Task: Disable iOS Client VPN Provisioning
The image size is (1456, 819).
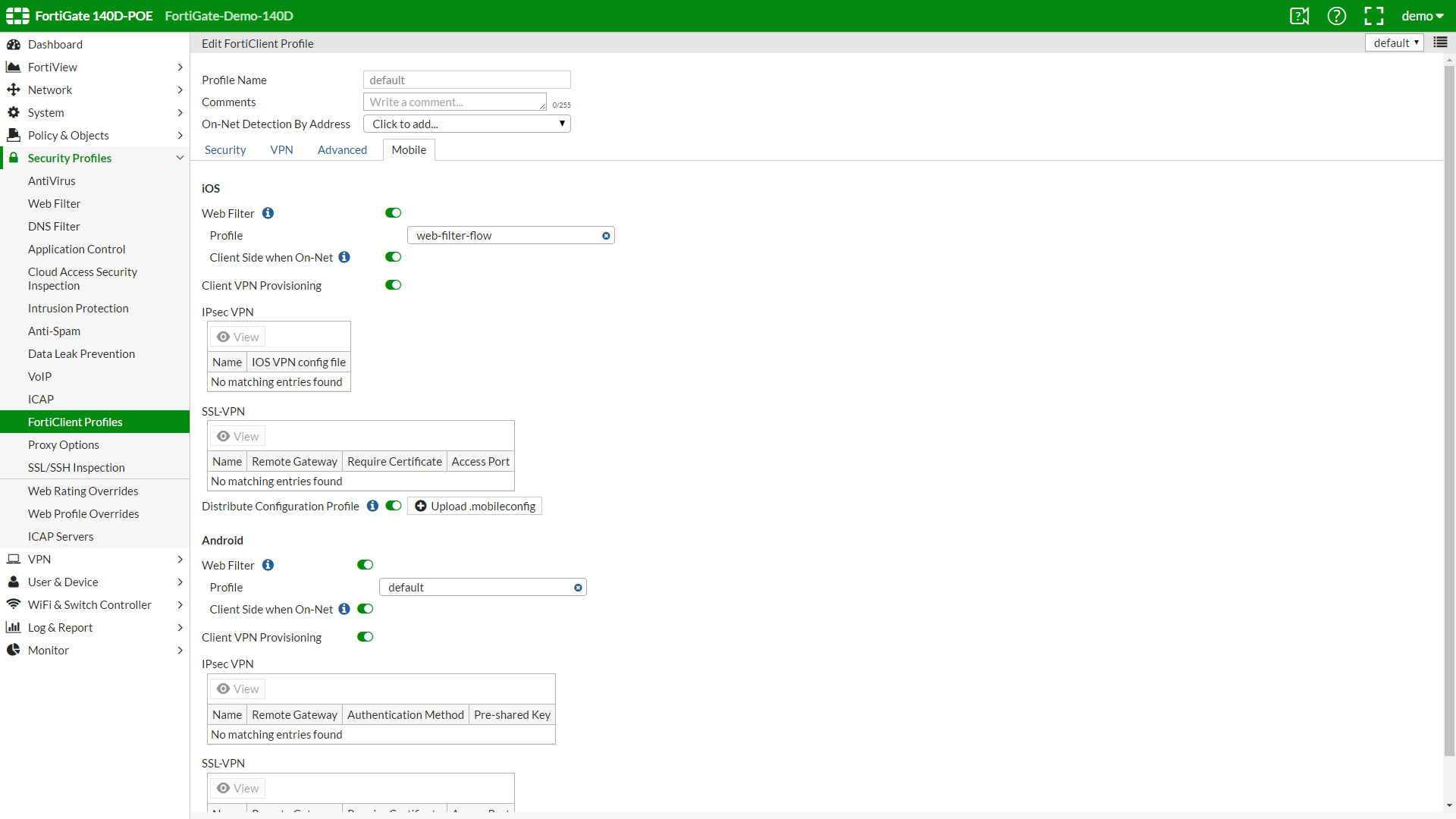Action: click(x=393, y=285)
